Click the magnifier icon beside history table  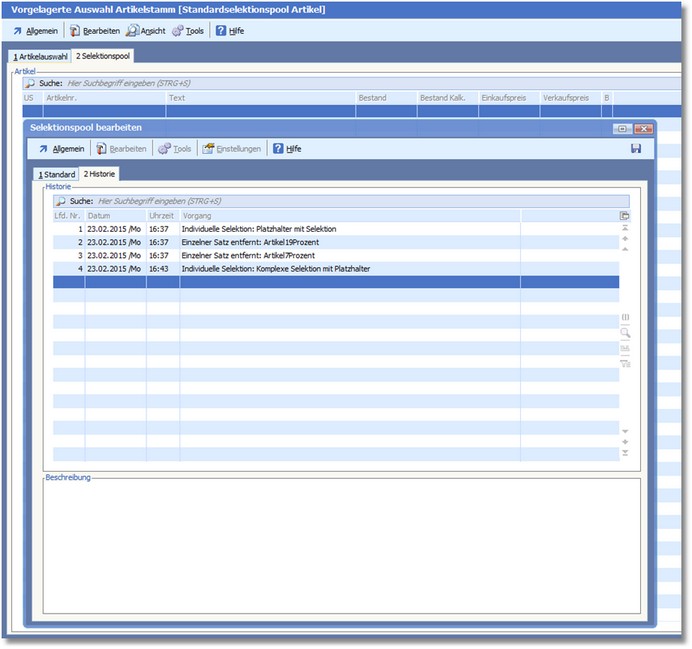[626, 333]
